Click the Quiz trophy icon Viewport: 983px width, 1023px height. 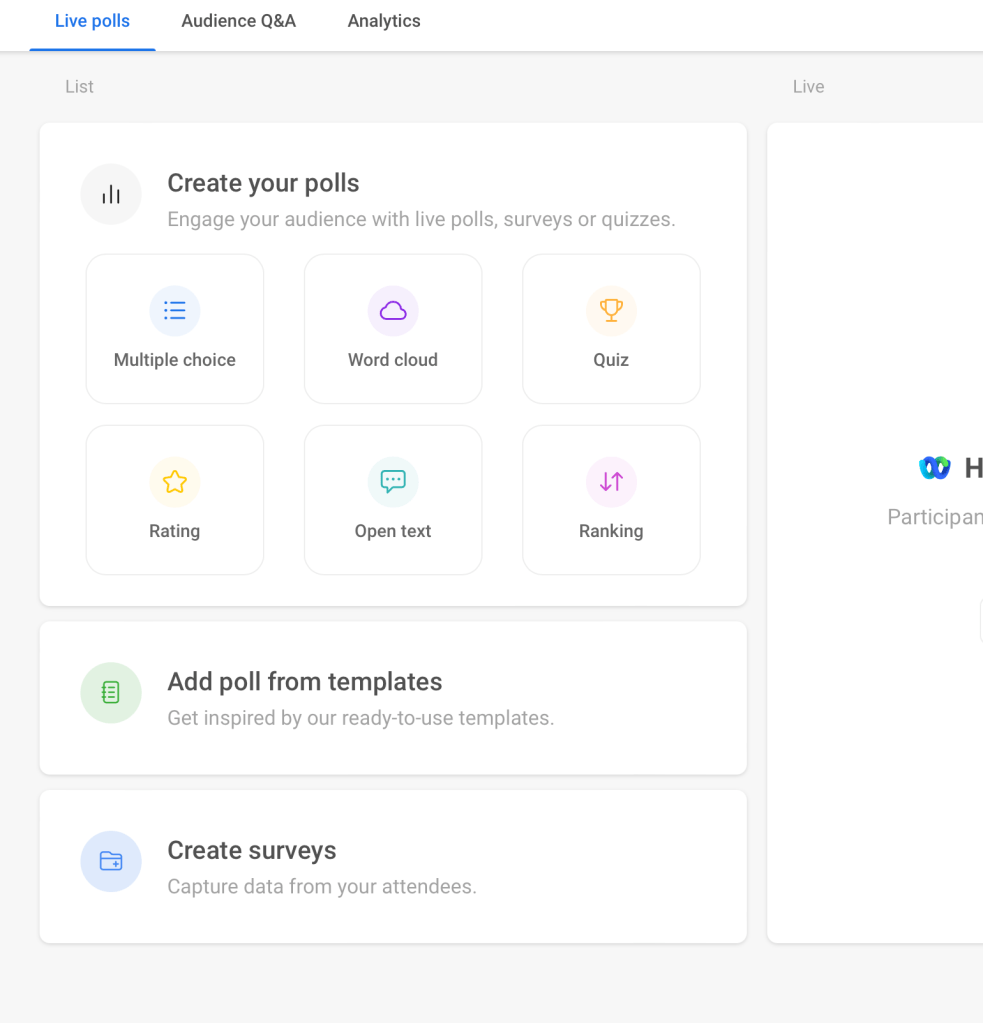click(611, 311)
